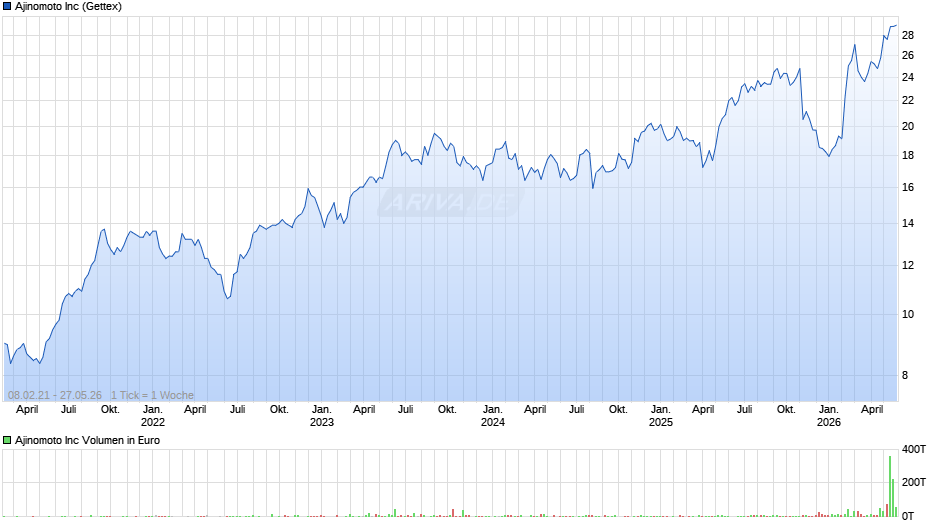The width and height of the screenshot is (940, 526).
Task: Click the price axis label 12
Action: pyautogui.click(x=908, y=265)
